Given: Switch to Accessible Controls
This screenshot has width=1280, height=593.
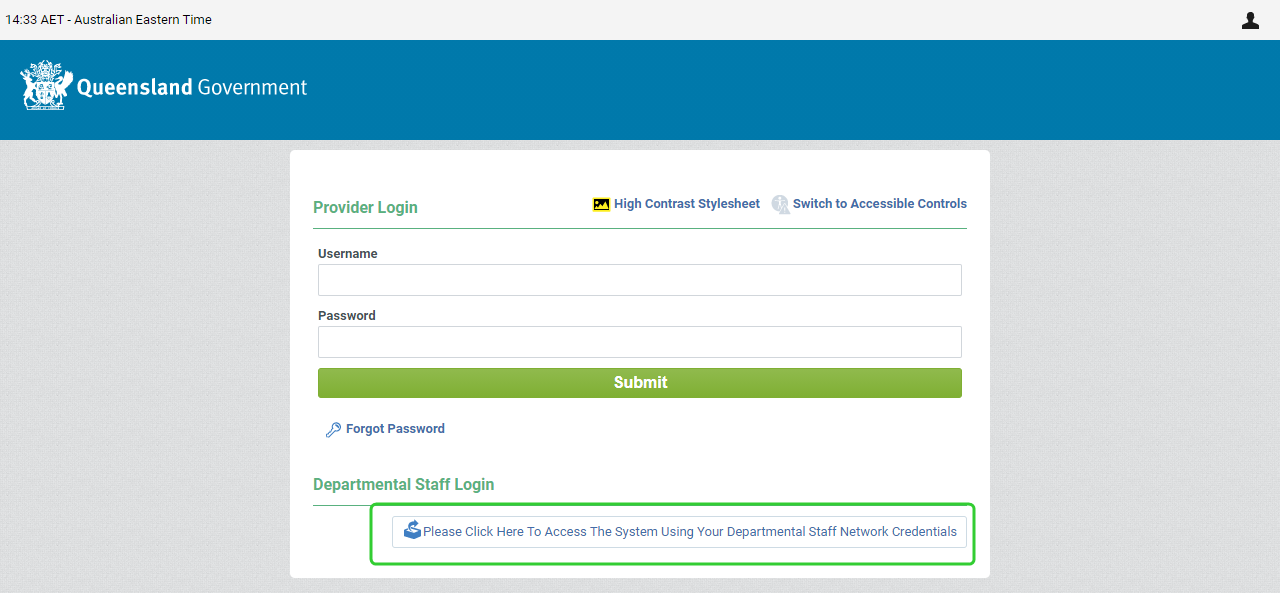Looking at the screenshot, I should (x=879, y=204).
